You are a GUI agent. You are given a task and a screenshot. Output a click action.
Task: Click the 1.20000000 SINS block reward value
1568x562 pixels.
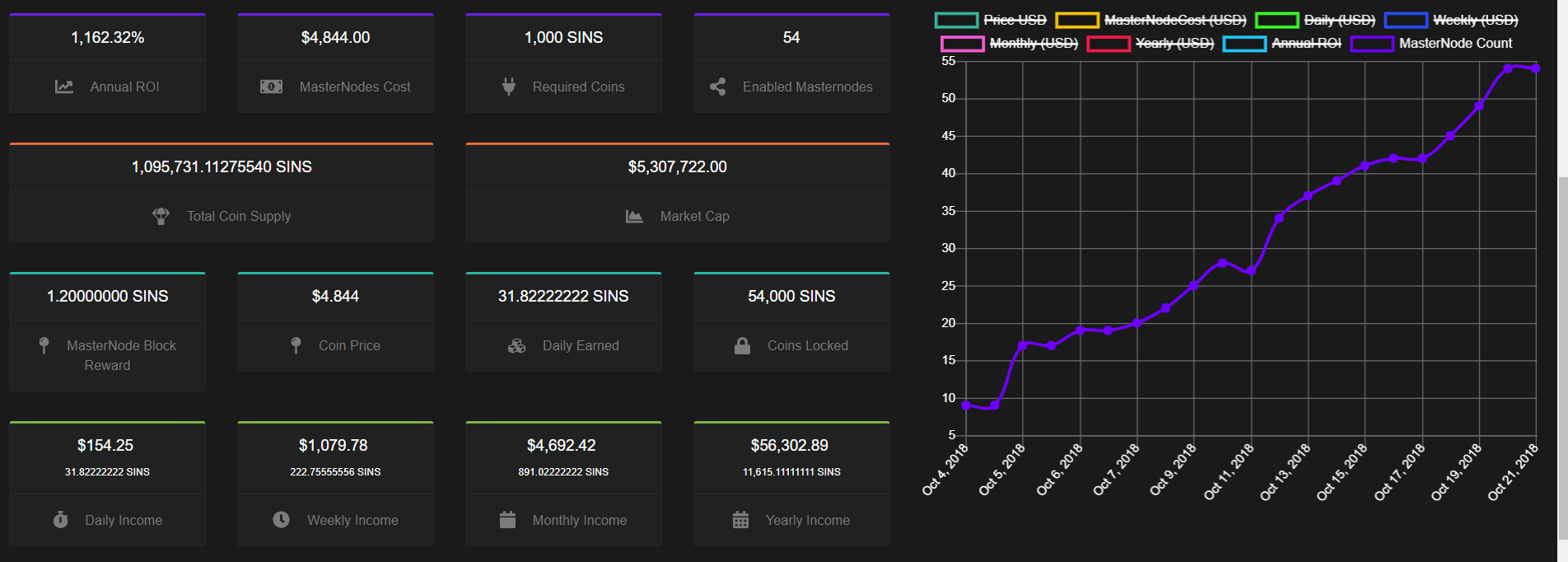[x=108, y=297]
